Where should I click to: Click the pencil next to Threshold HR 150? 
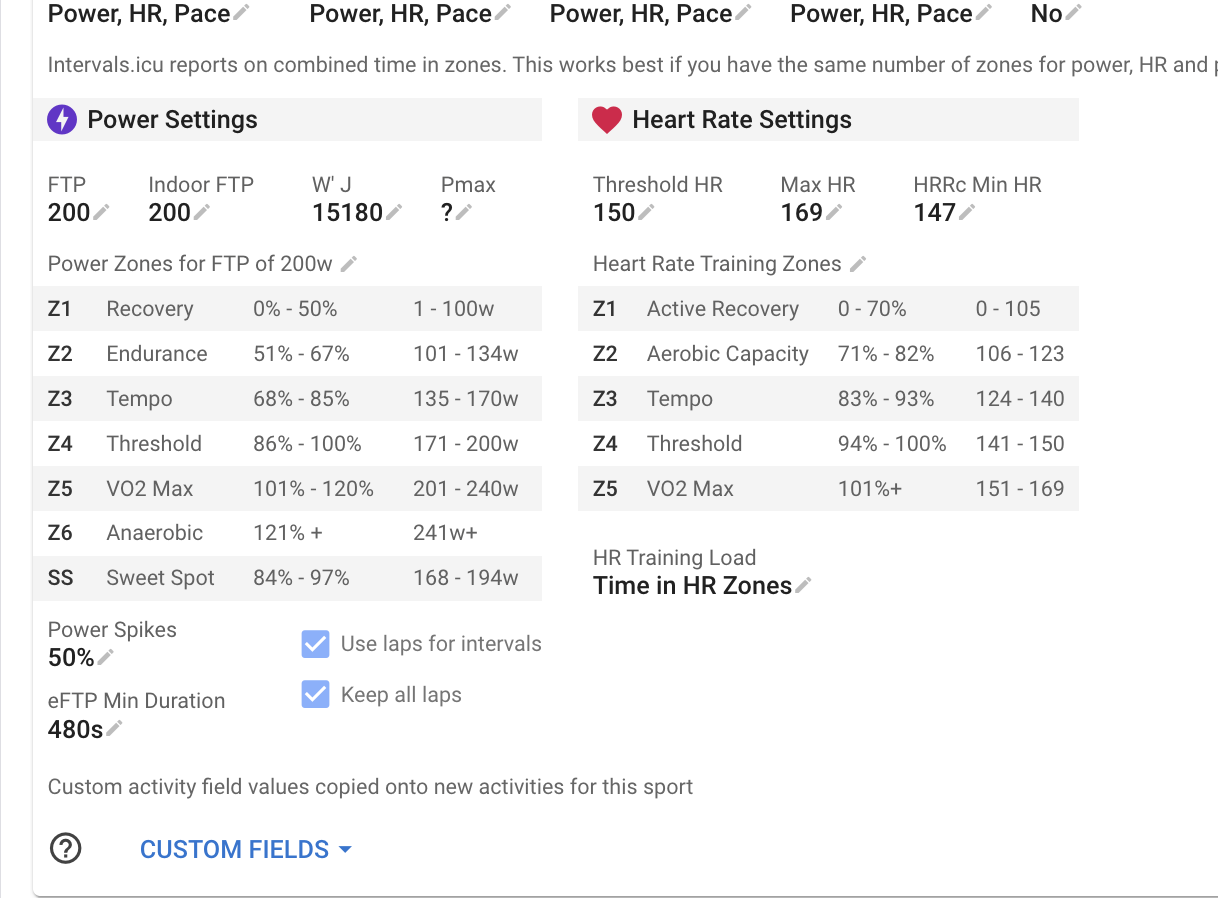(647, 212)
